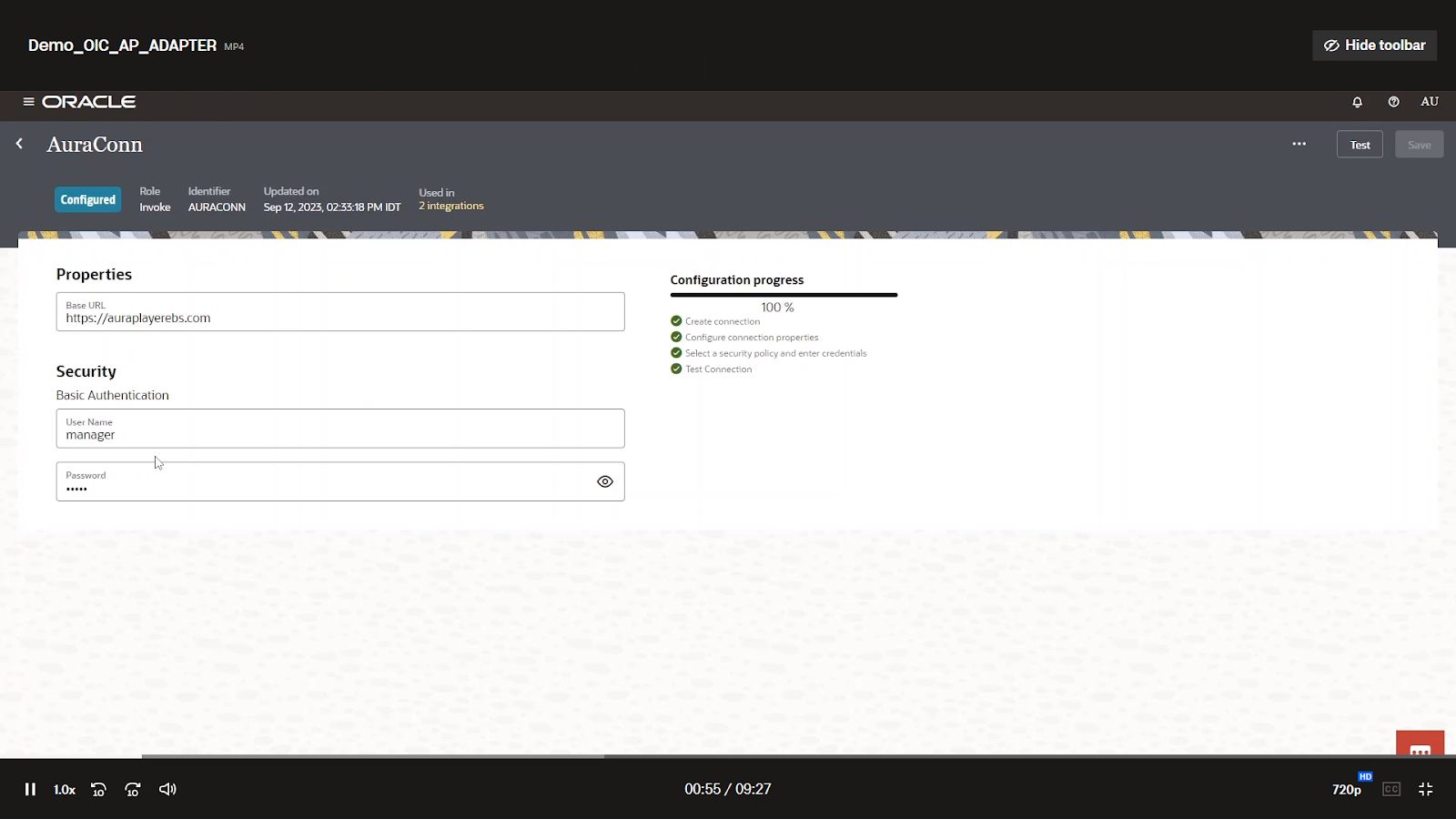The width and height of the screenshot is (1456, 819).
Task: Open the AU user profile menu
Action: pyautogui.click(x=1430, y=102)
